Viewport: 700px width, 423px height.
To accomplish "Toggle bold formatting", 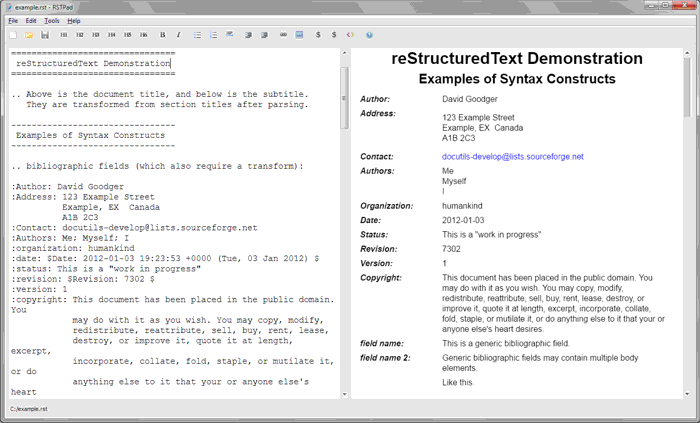I will pyautogui.click(x=163, y=35).
